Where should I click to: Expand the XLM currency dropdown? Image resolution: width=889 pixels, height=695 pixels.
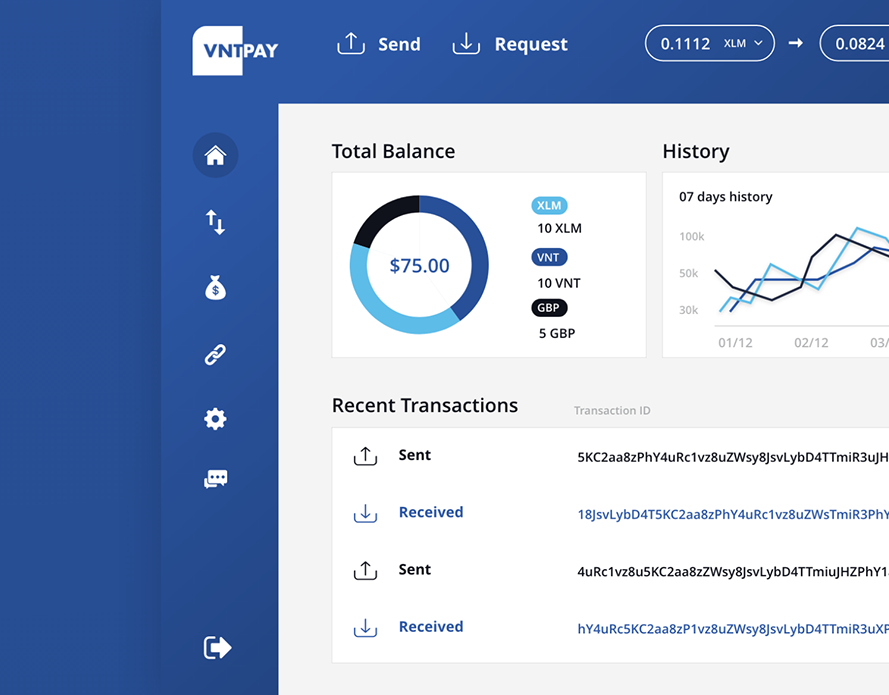click(x=743, y=43)
